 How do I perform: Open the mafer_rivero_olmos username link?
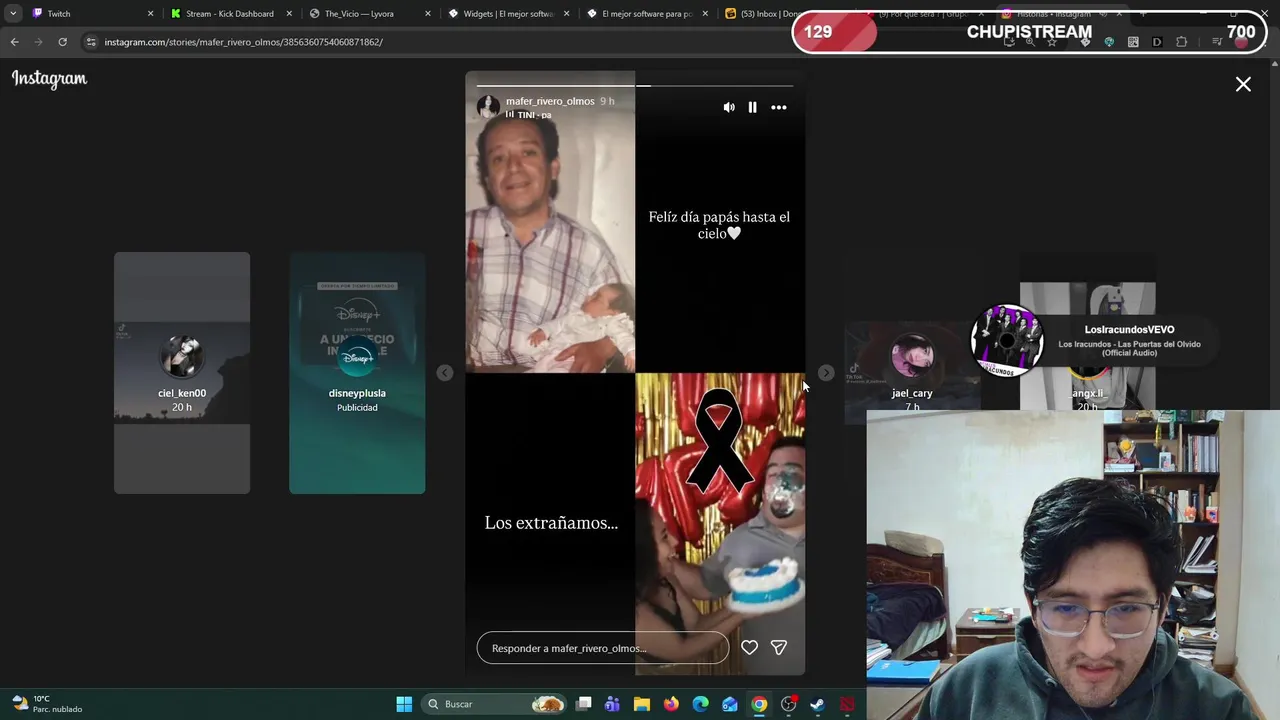(x=550, y=101)
